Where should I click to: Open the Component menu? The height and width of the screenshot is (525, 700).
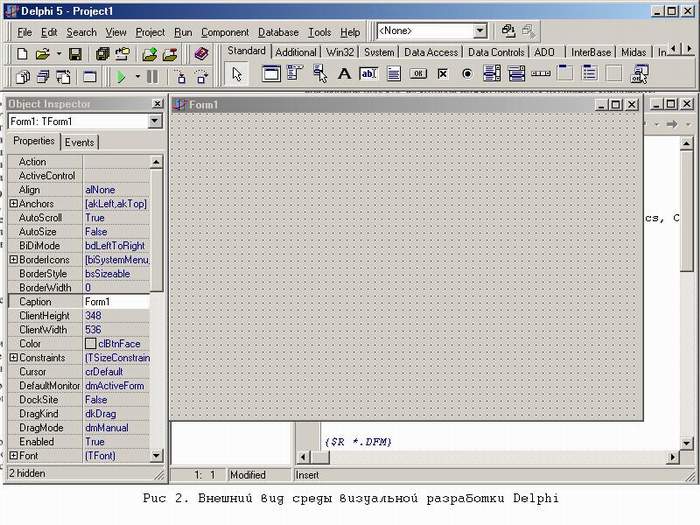[225, 32]
